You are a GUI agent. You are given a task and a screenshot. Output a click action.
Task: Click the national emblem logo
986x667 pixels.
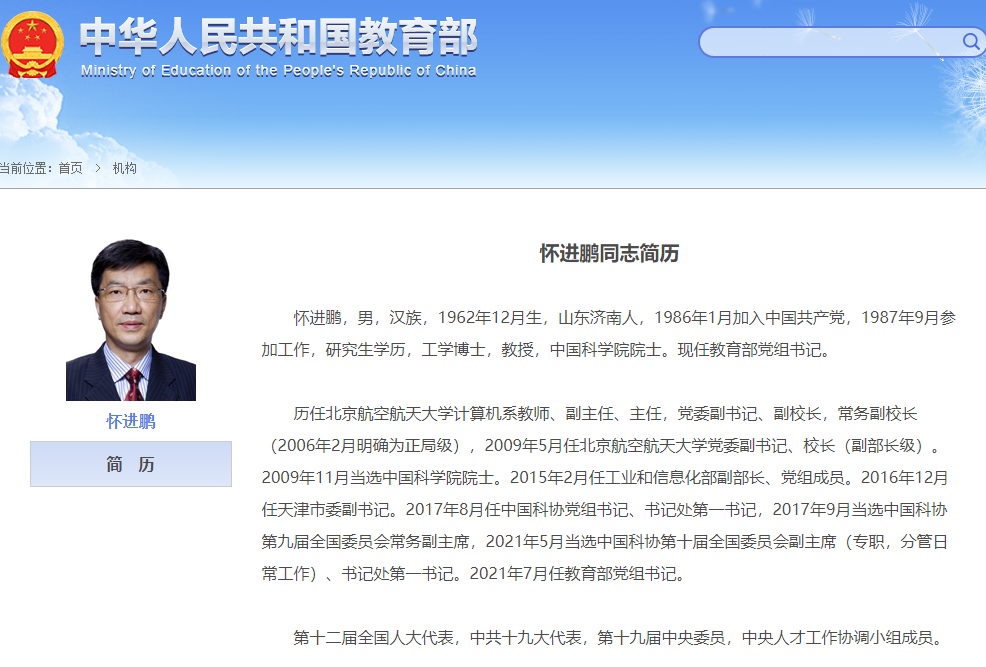tap(33, 44)
